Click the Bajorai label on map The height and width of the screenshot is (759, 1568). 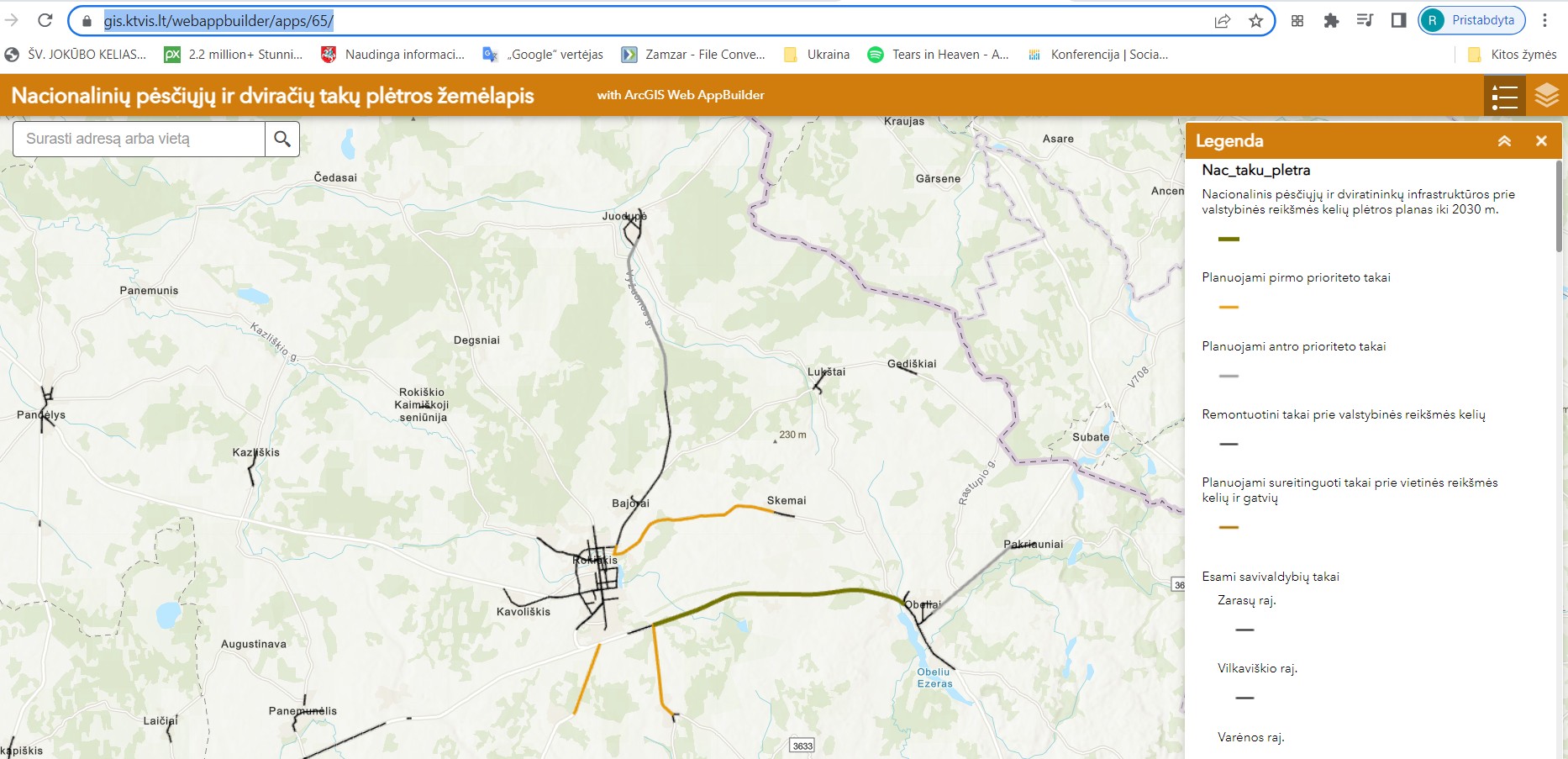(x=630, y=503)
